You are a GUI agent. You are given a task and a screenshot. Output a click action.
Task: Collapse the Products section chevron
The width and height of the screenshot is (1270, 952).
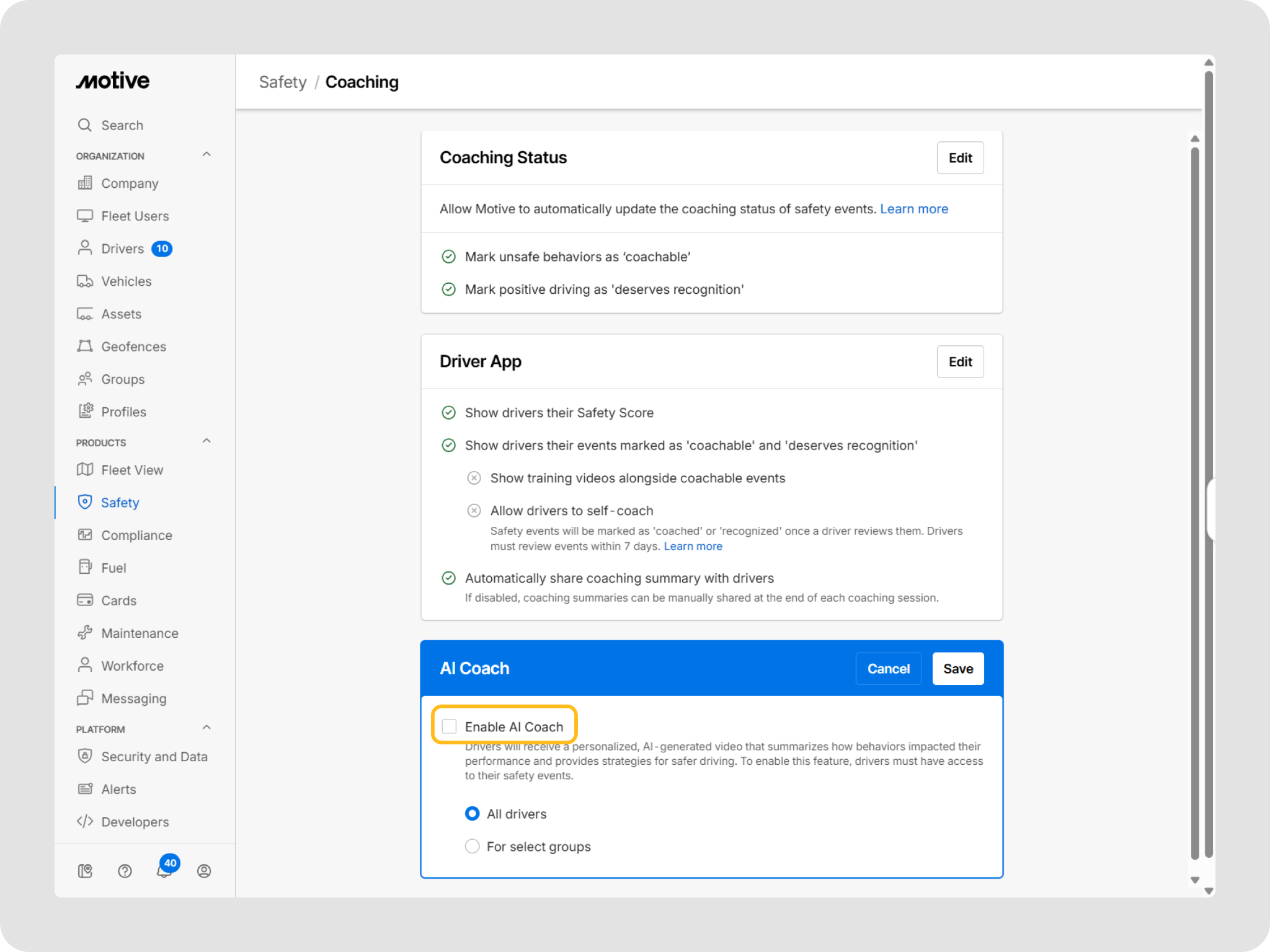click(x=206, y=441)
